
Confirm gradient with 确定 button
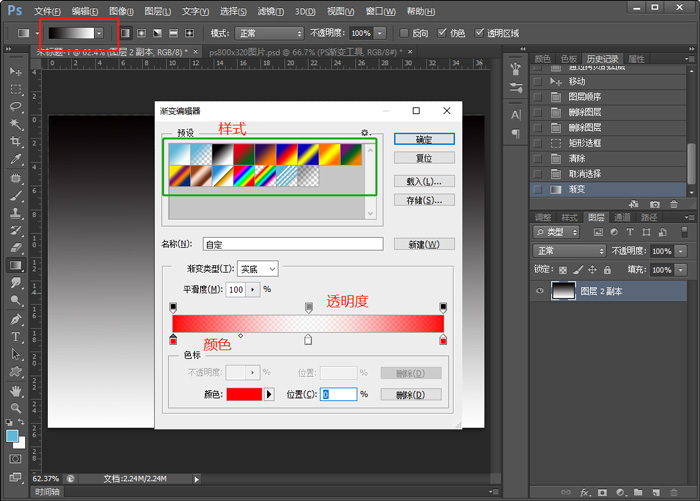(424, 139)
